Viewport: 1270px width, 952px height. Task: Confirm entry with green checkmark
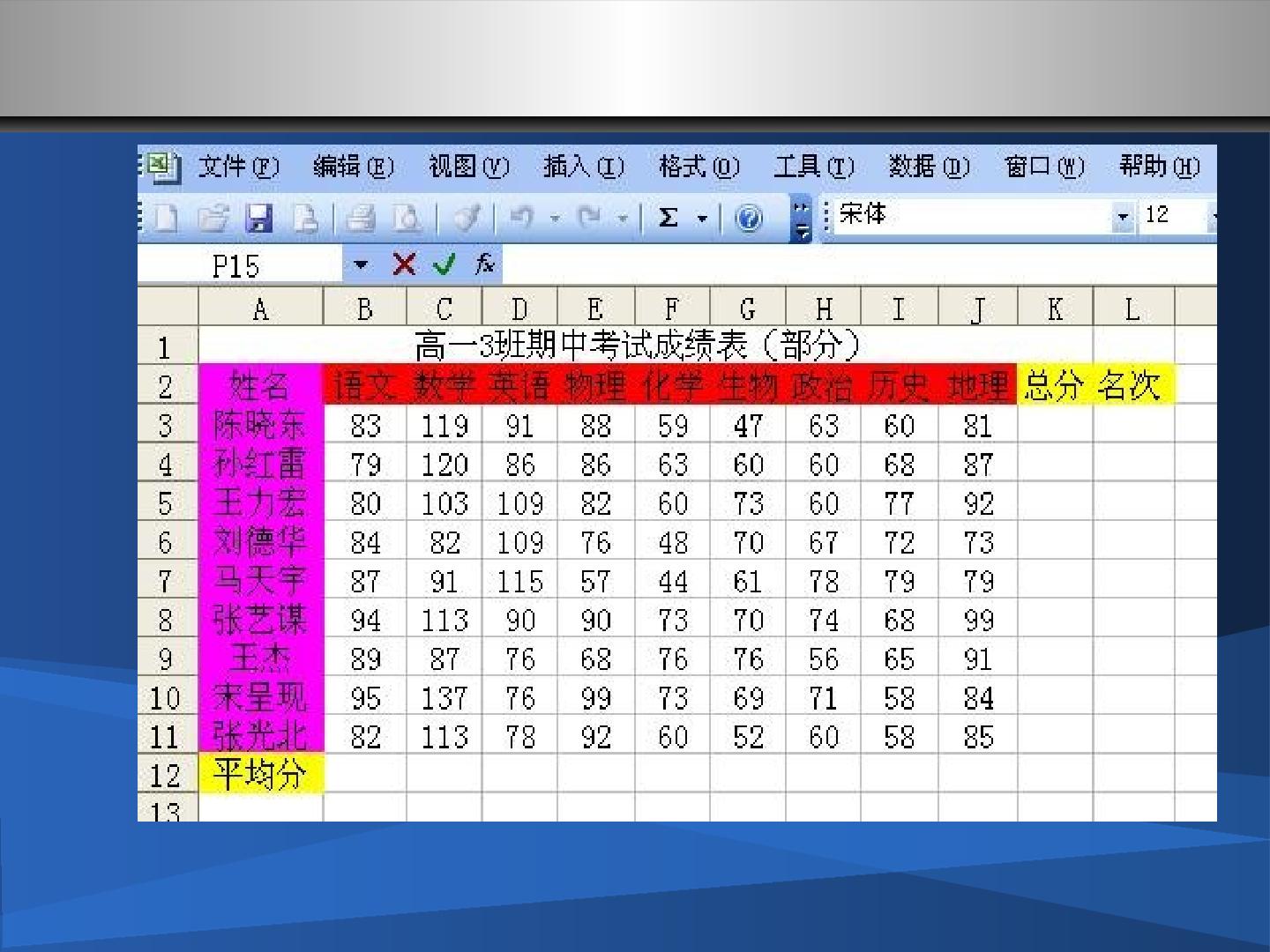pyautogui.click(x=444, y=264)
